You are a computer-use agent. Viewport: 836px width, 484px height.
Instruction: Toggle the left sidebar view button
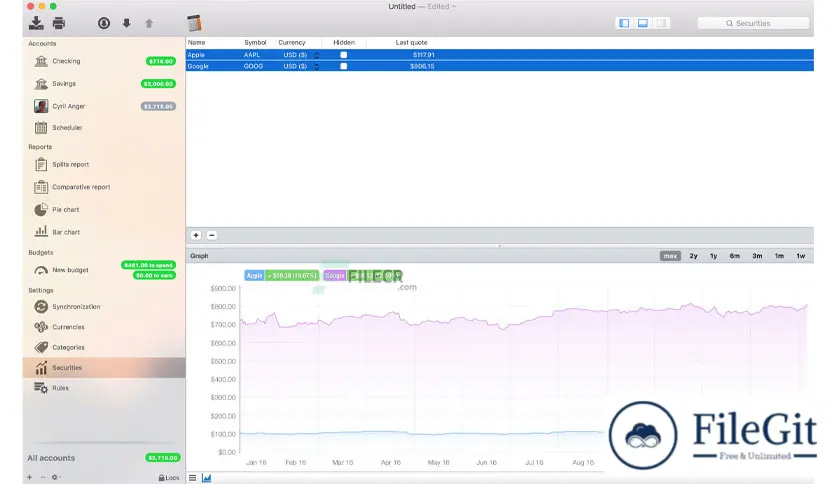[x=624, y=23]
